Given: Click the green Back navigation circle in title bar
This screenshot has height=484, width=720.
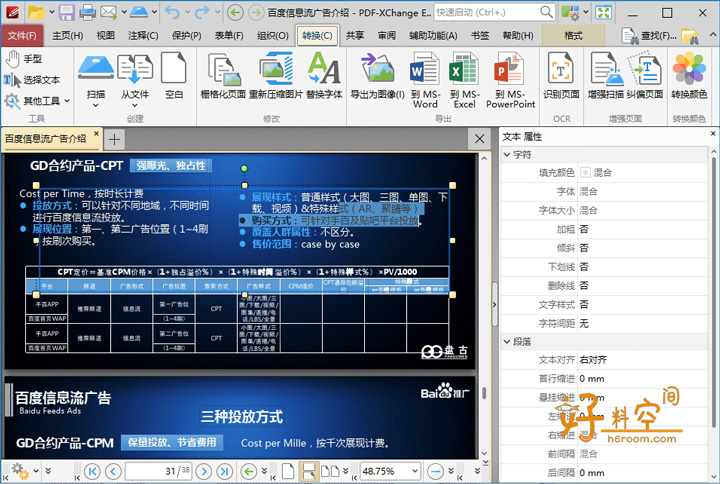Looking at the screenshot, I should [x=236, y=12].
